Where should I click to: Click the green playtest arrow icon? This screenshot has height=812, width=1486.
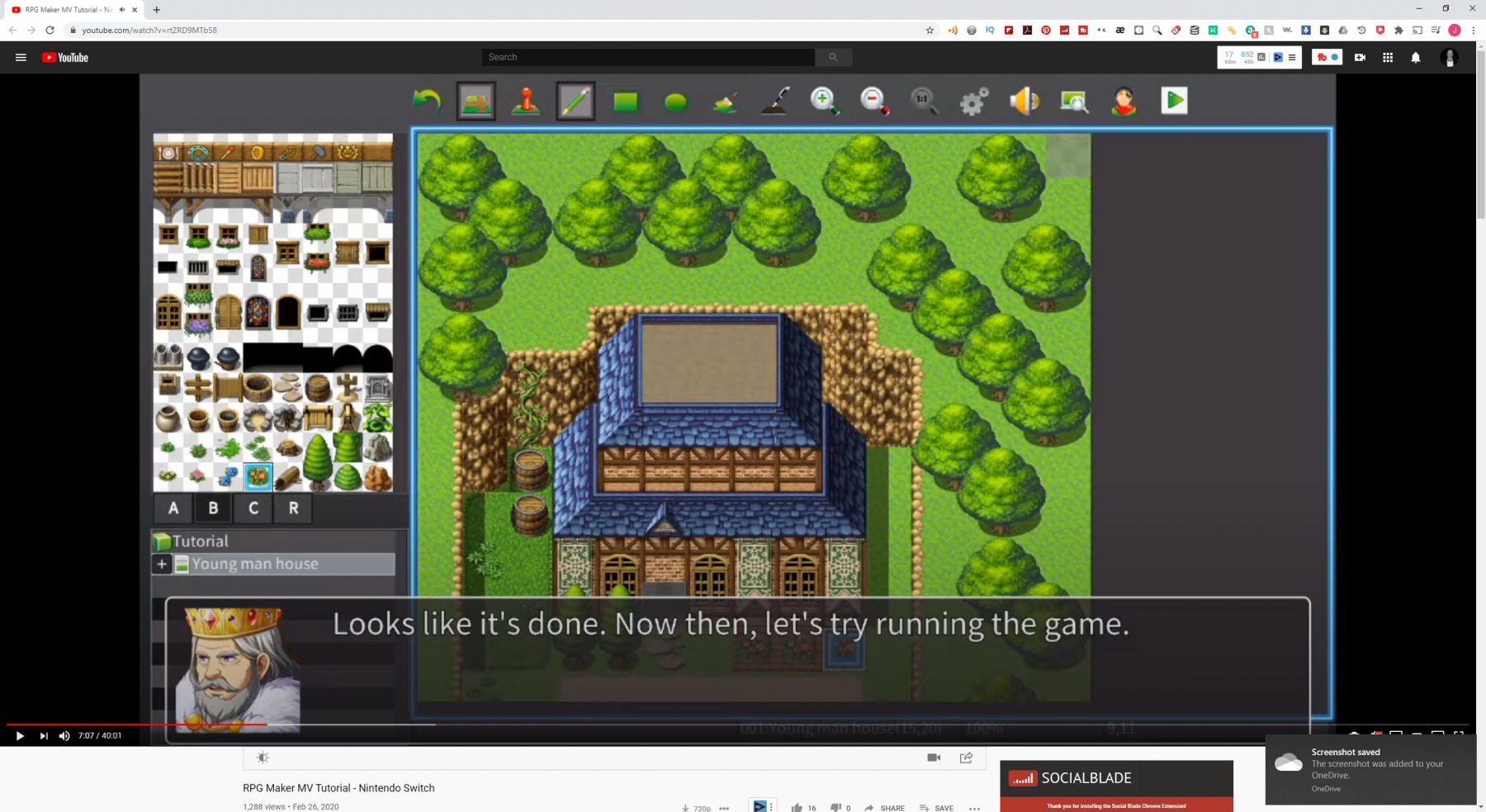(x=1174, y=101)
